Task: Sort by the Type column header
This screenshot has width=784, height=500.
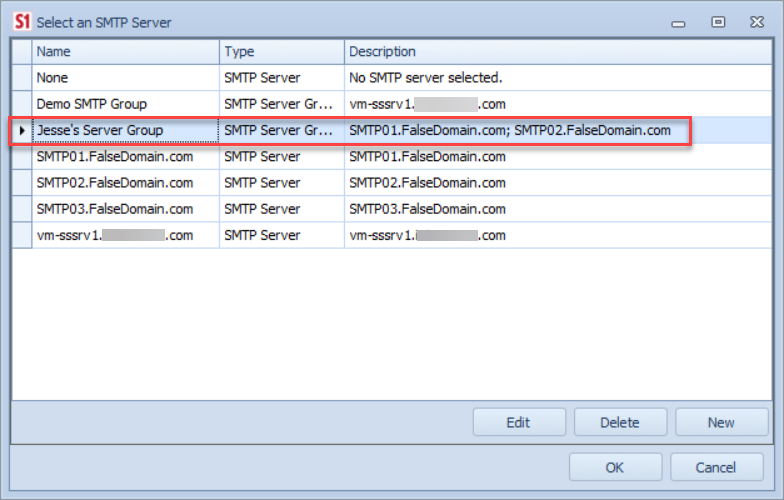Action: click(282, 52)
